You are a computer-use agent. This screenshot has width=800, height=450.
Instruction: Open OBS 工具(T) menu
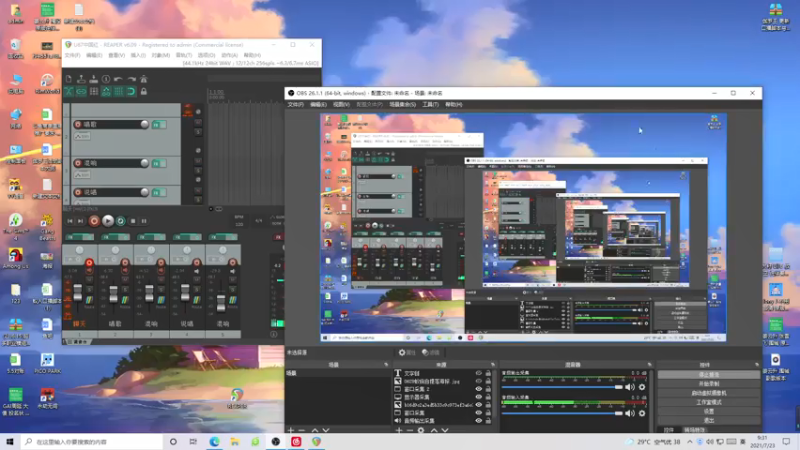[430, 105]
